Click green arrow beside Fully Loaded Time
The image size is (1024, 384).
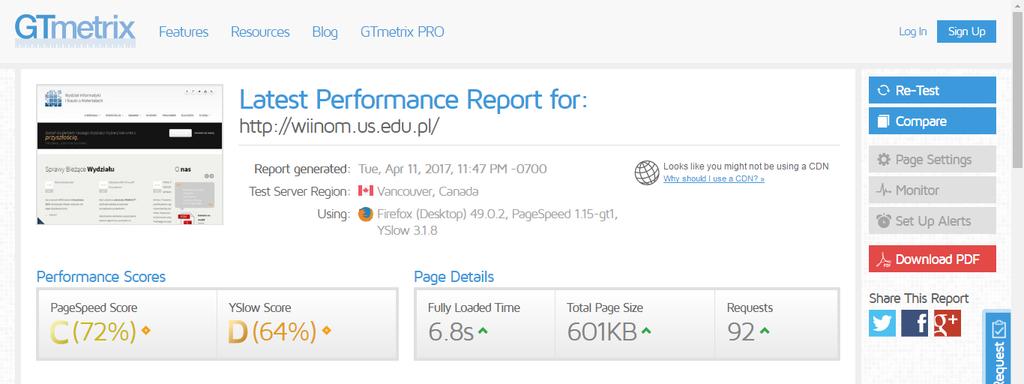point(483,331)
